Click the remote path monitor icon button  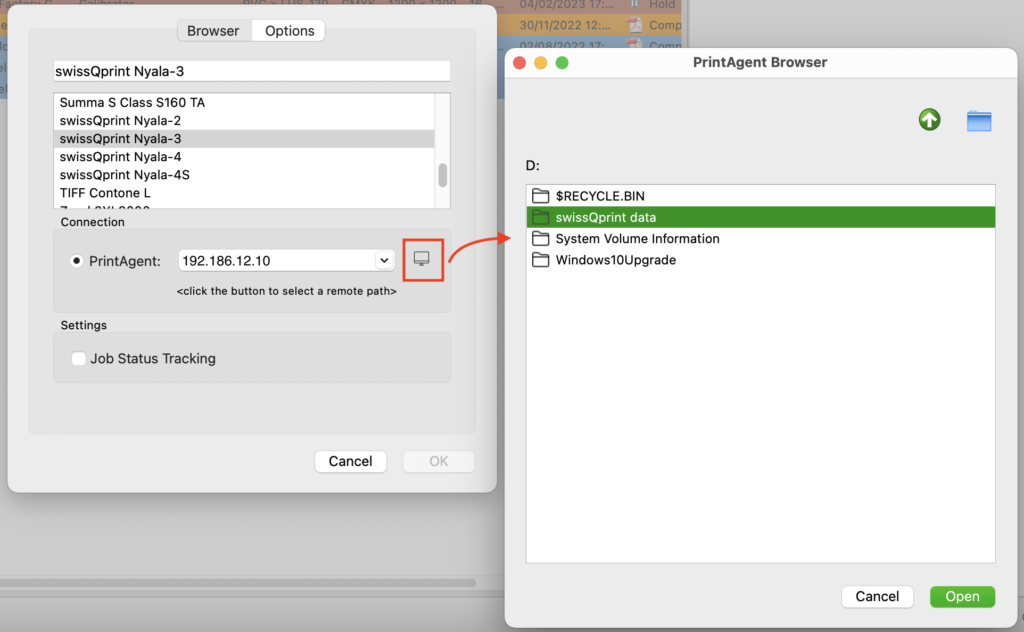point(422,260)
